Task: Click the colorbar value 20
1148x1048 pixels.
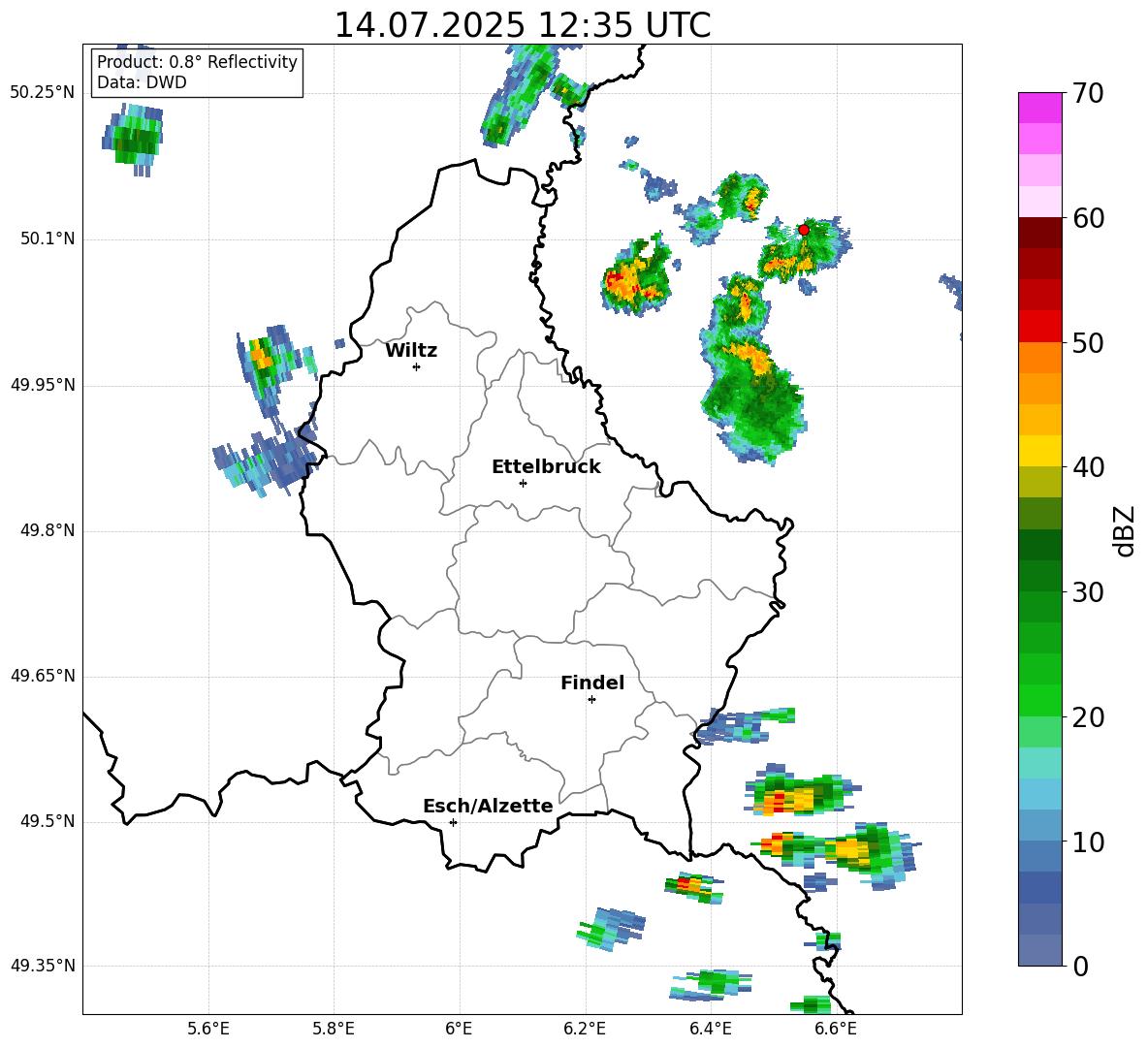Action: point(1087,717)
